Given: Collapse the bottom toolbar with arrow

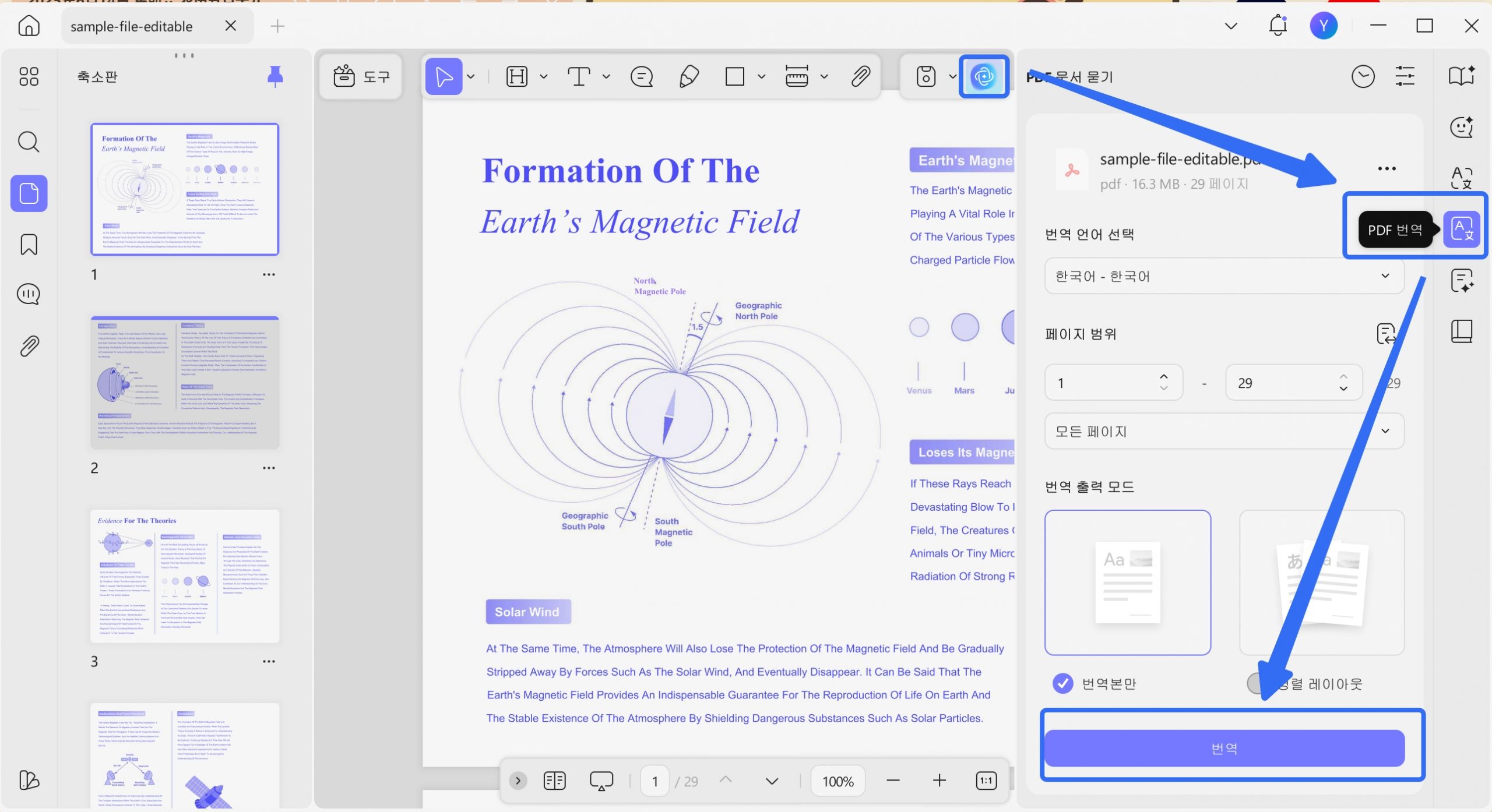Looking at the screenshot, I should coord(518,781).
